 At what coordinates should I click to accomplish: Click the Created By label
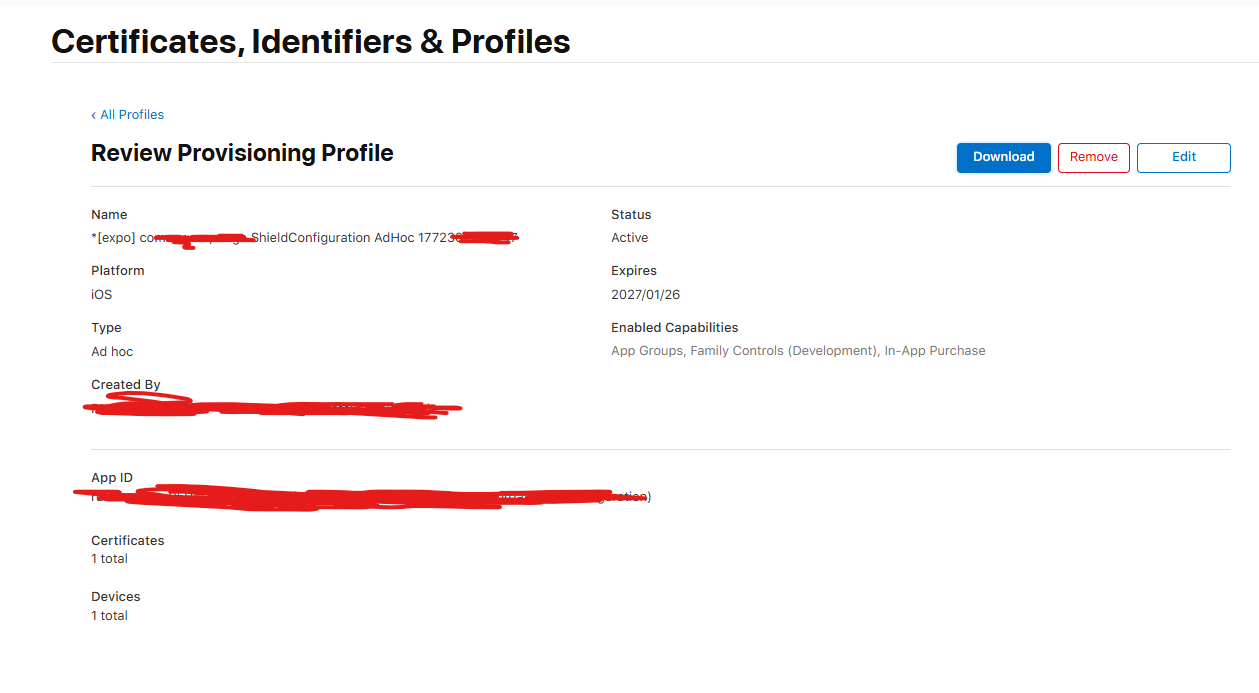click(126, 385)
